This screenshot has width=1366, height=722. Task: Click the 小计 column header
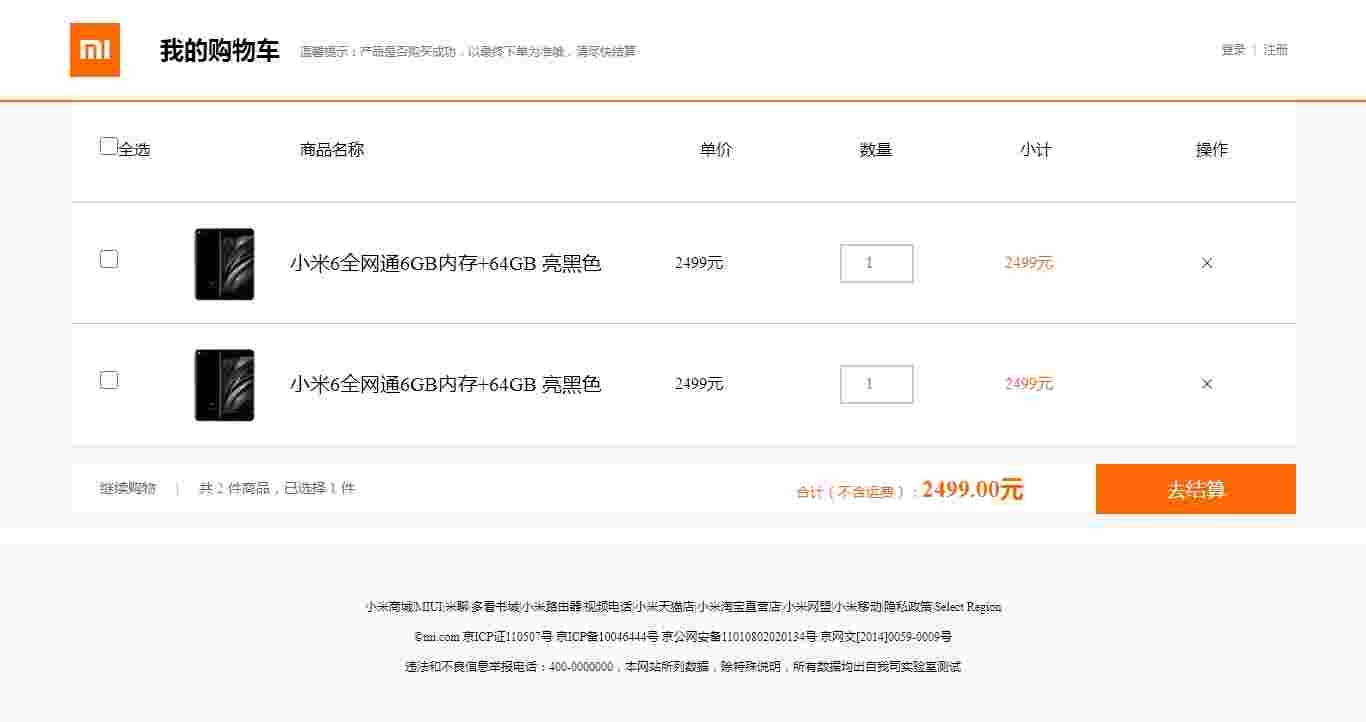[1036, 150]
